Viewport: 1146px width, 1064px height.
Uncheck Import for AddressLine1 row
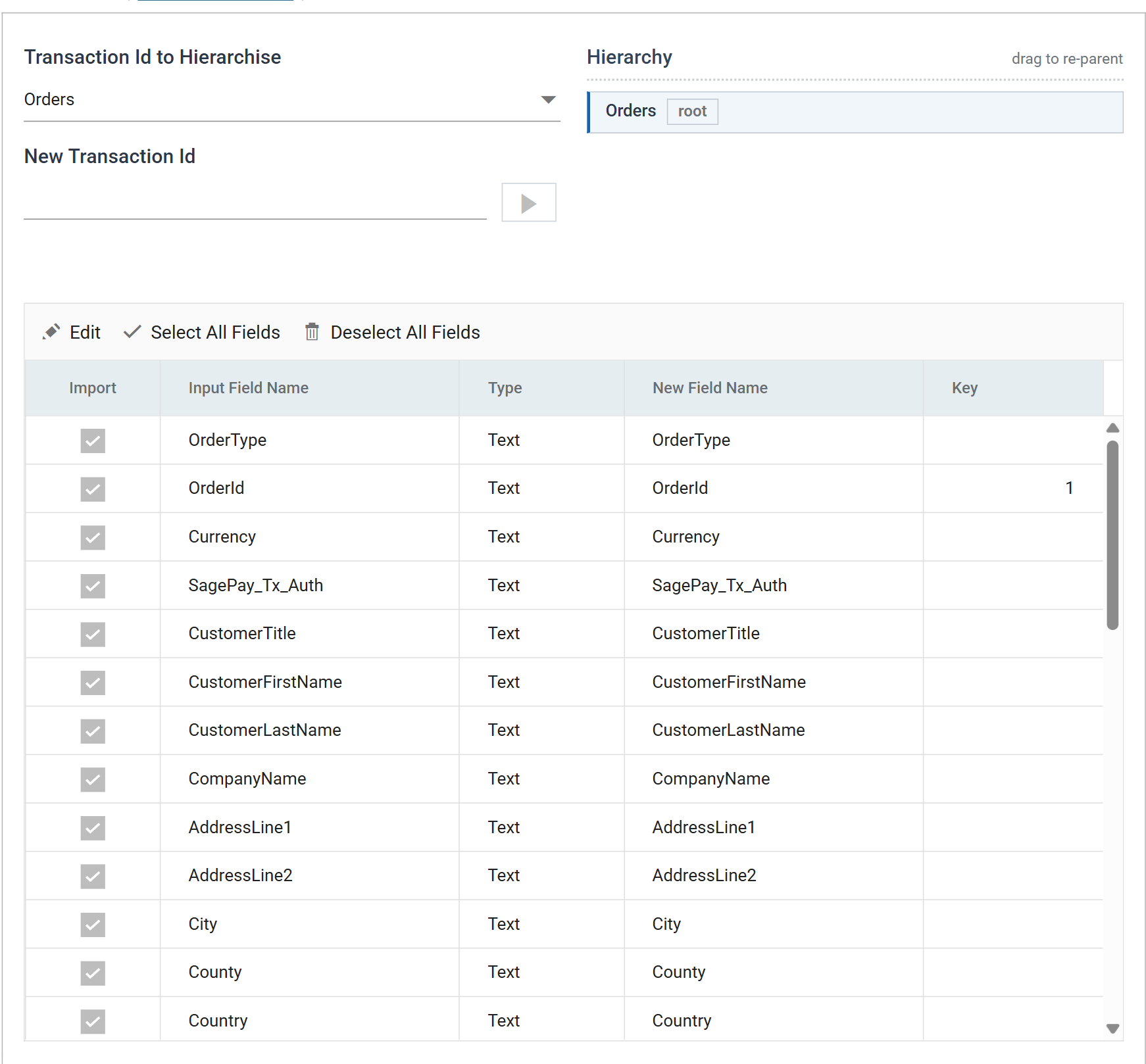click(x=93, y=828)
